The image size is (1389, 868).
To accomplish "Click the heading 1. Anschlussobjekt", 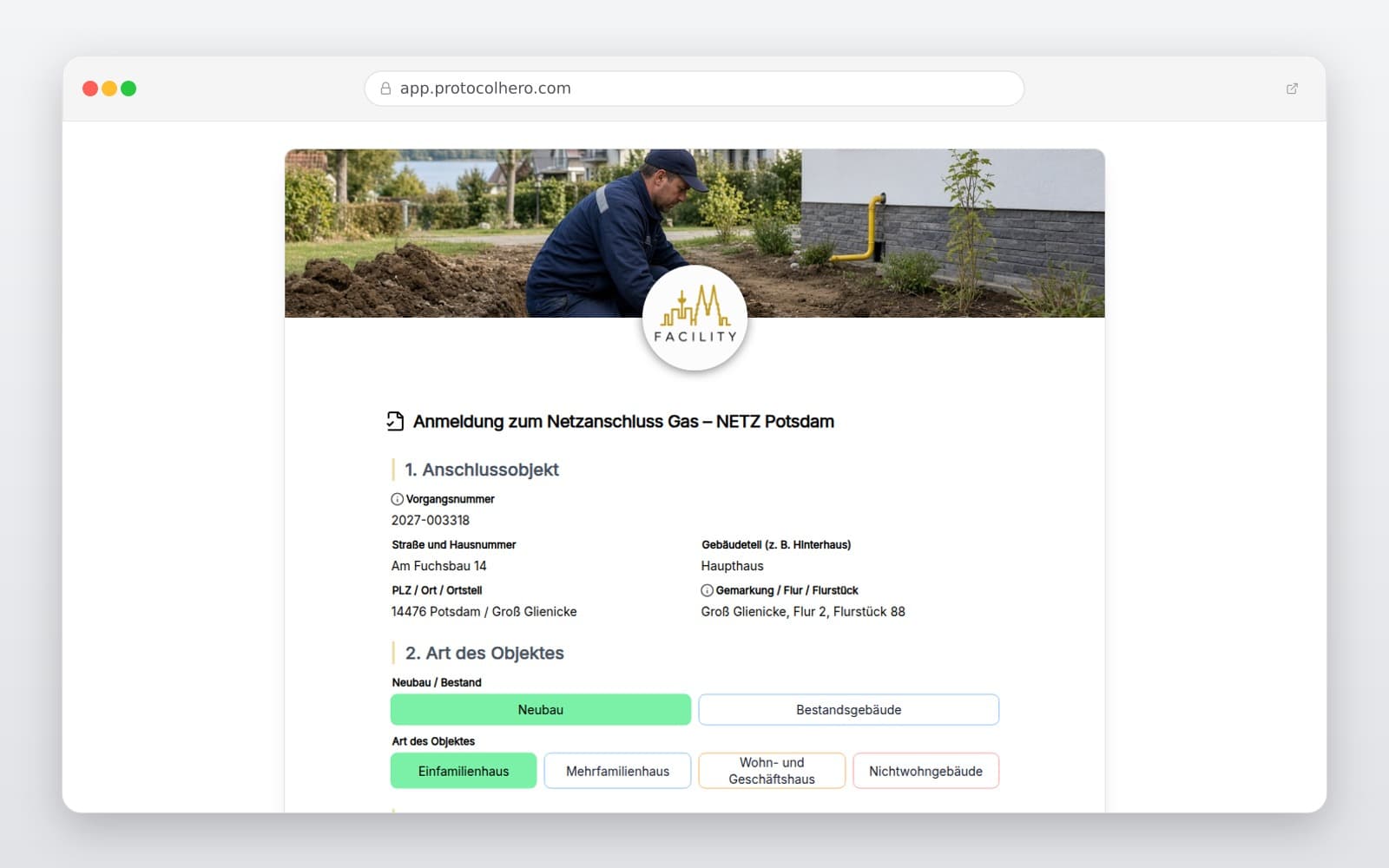I will (x=482, y=470).
